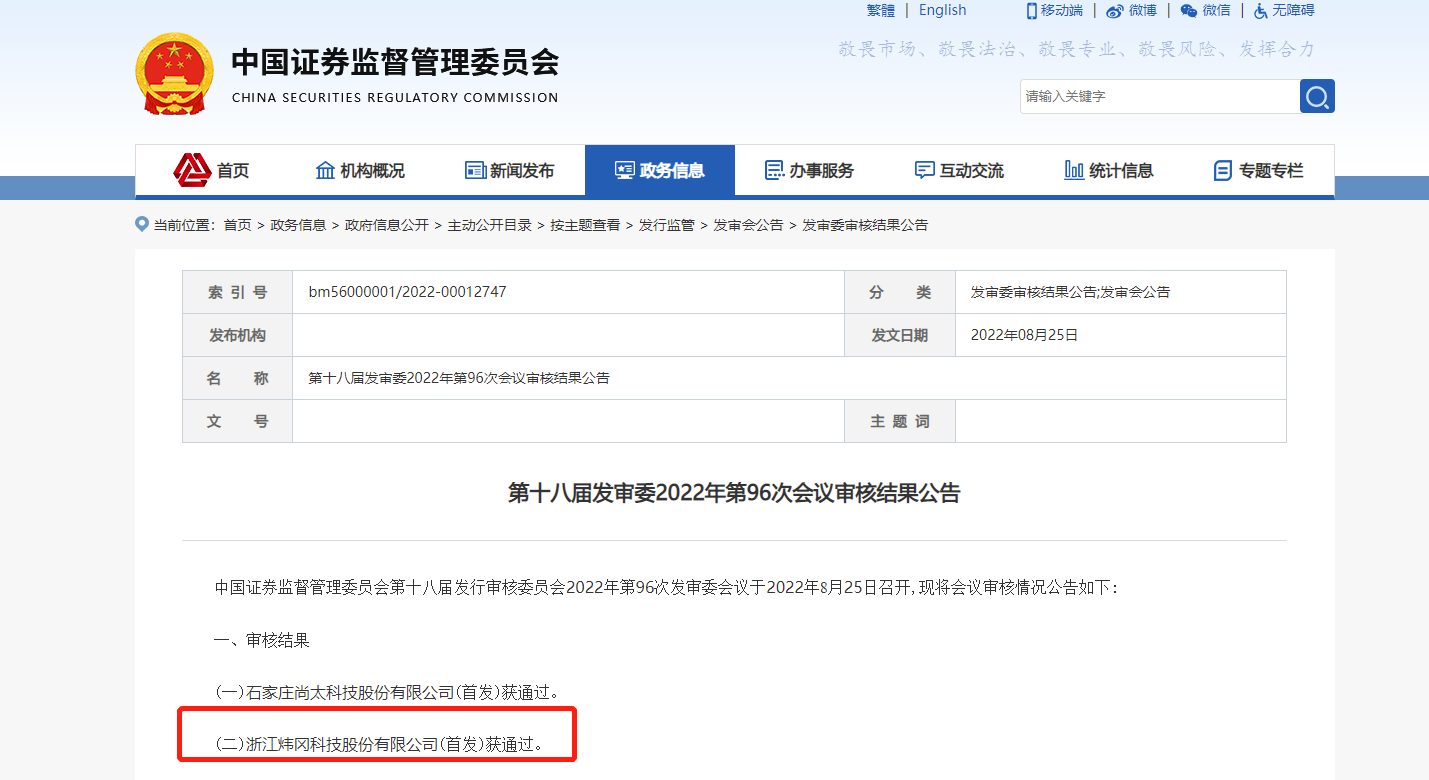
Task: Click the national emblem logo
Action: 174,74
